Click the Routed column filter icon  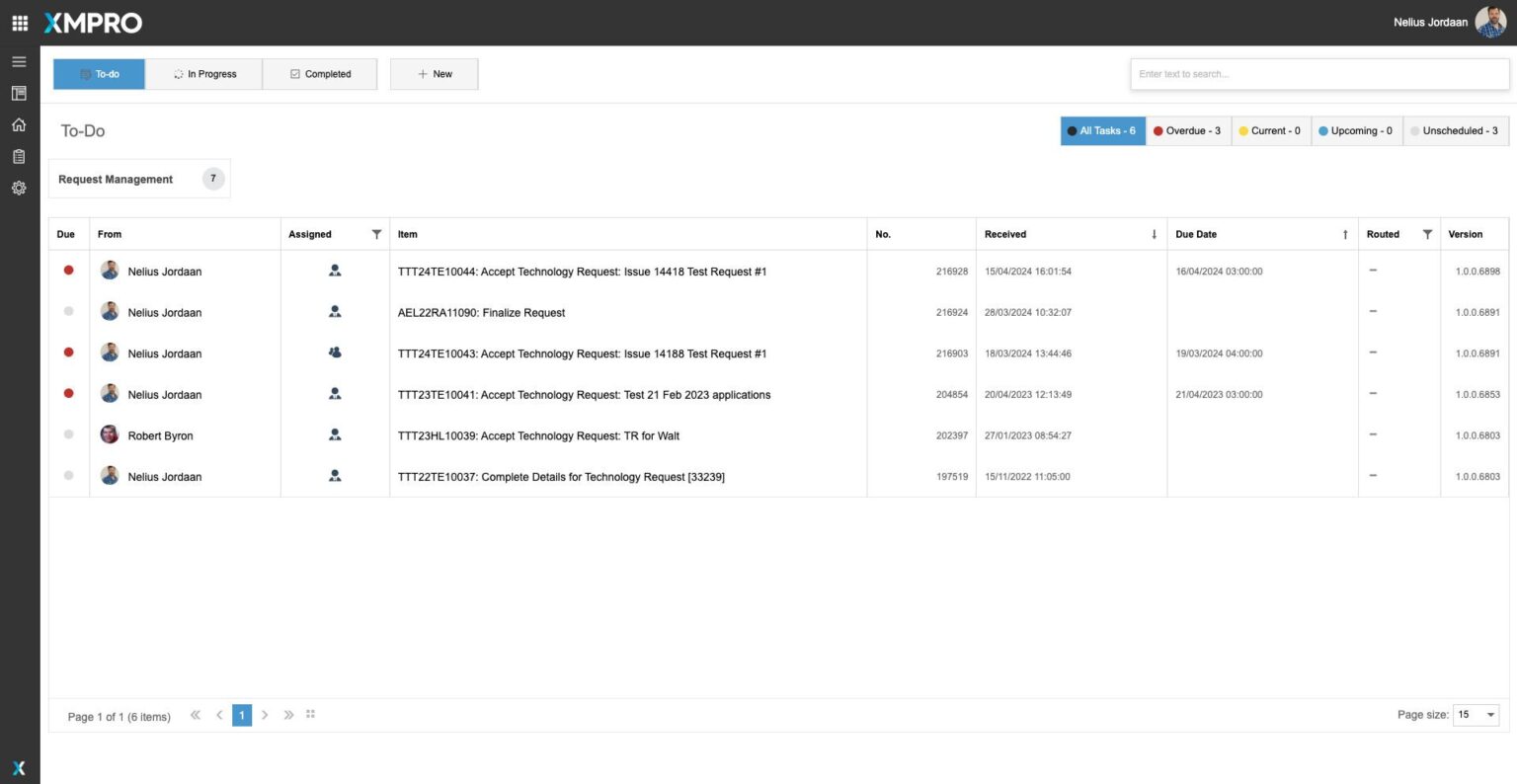coord(1427,234)
